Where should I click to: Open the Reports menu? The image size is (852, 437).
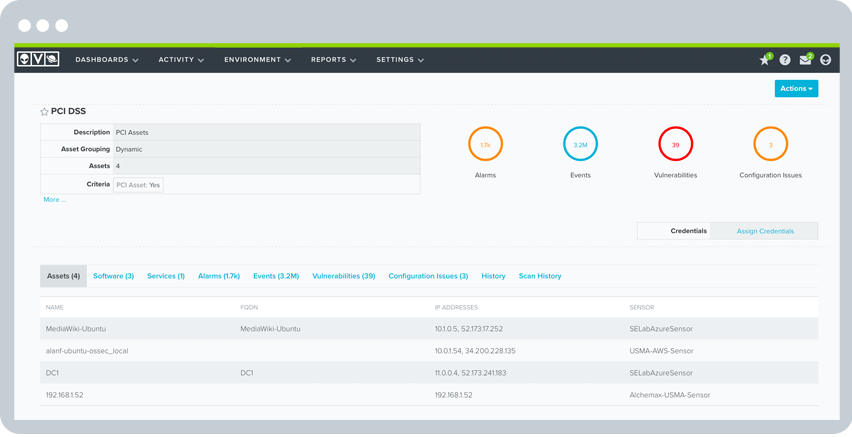coord(333,60)
